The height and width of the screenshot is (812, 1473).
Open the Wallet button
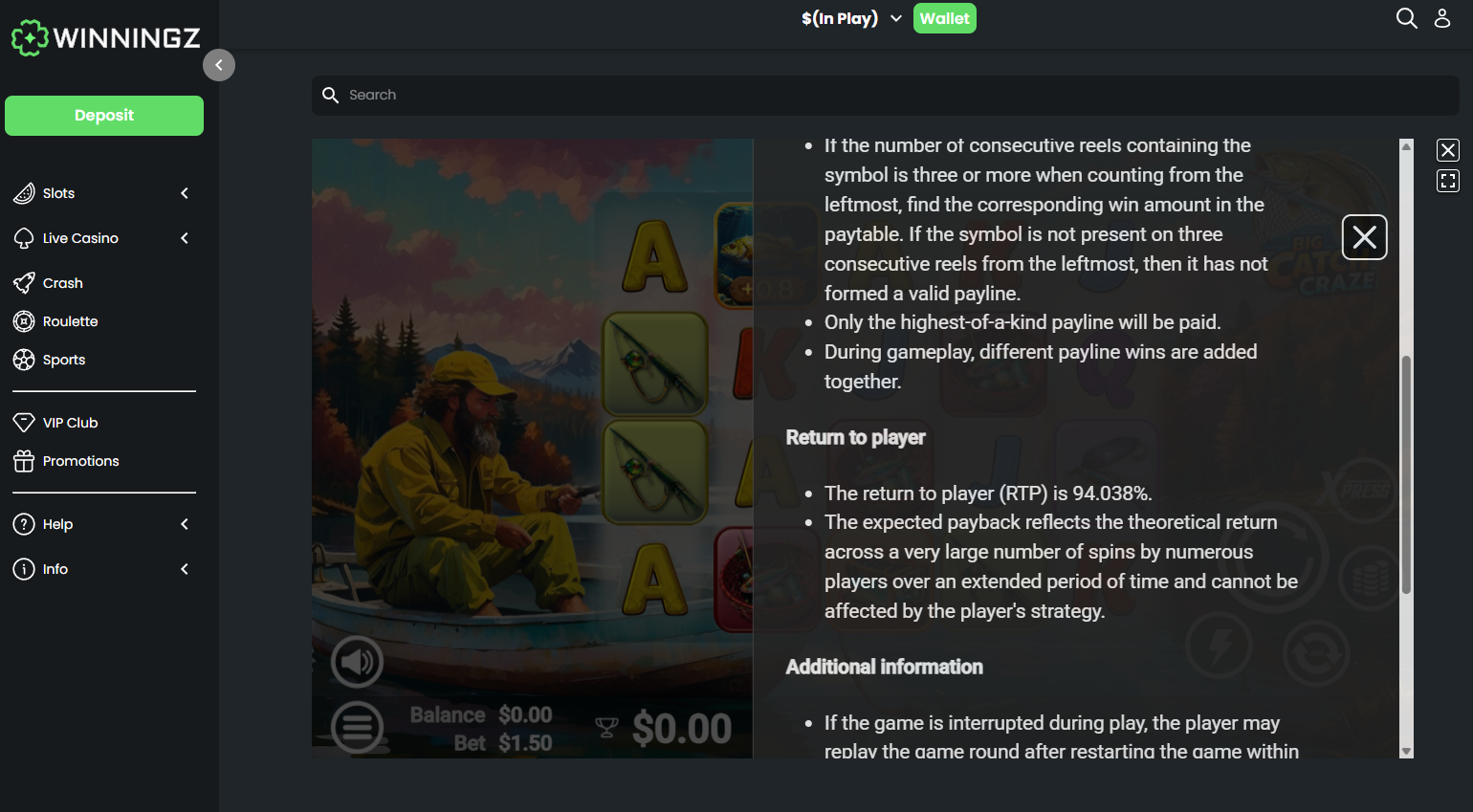click(x=945, y=18)
